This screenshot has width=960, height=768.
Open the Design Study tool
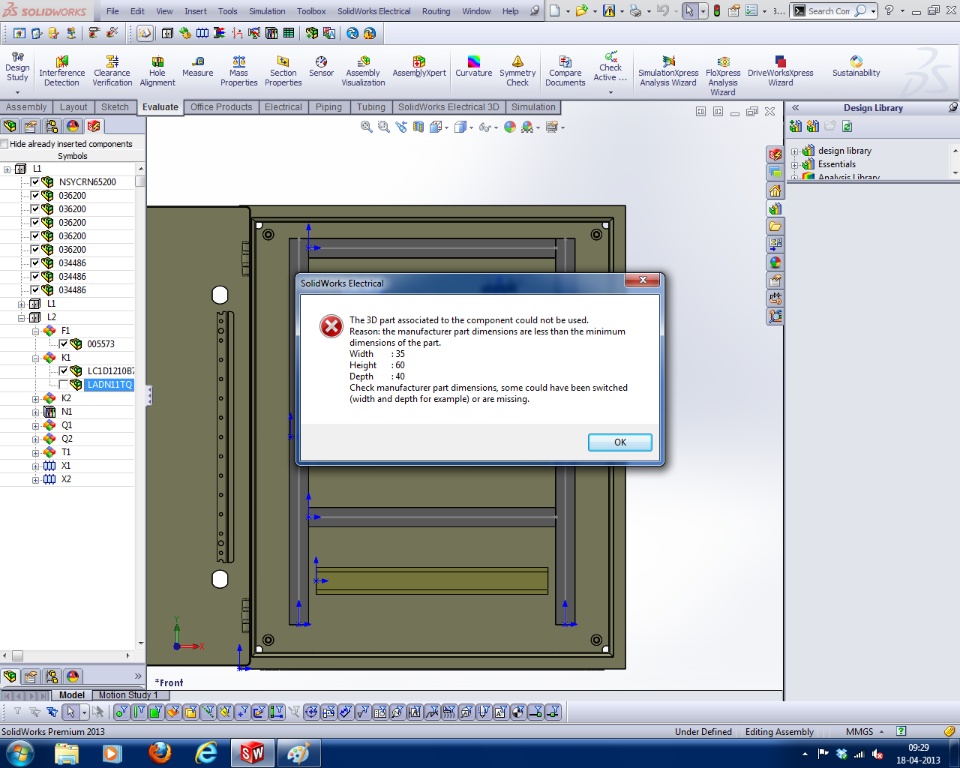coord(17,66)
